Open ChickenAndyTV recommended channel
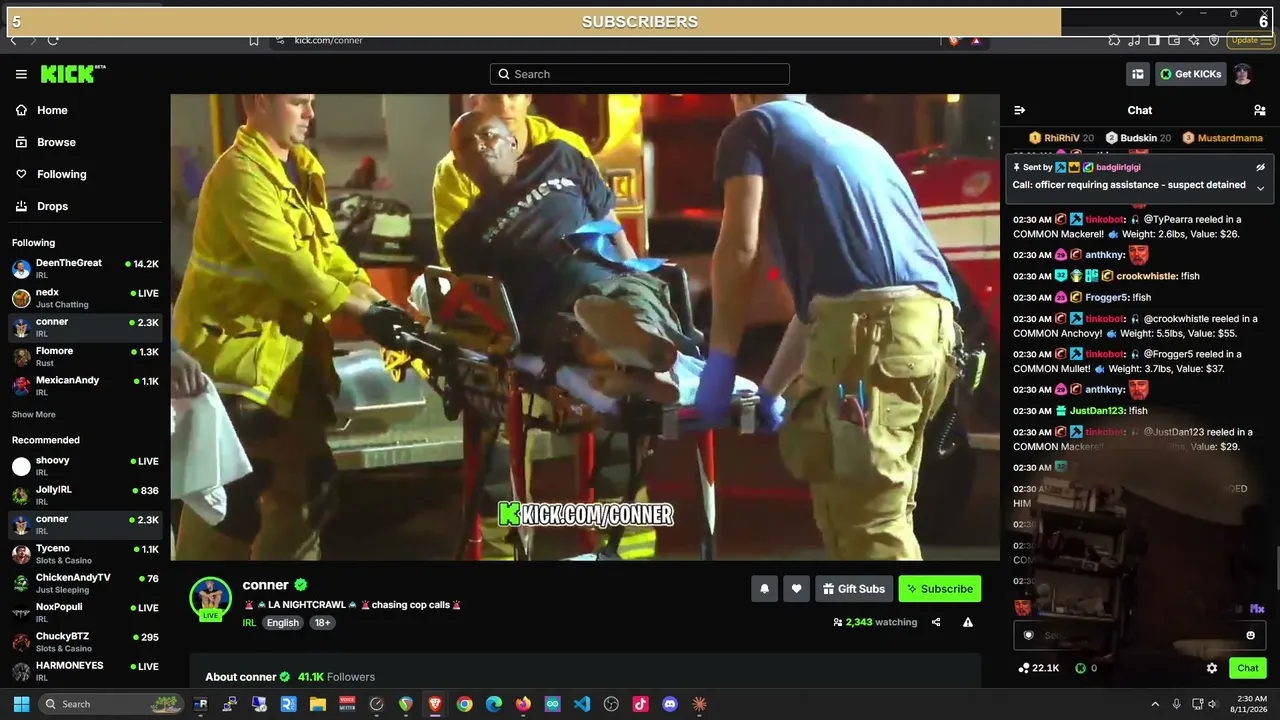1280x720 pixels. pos(85,583)
